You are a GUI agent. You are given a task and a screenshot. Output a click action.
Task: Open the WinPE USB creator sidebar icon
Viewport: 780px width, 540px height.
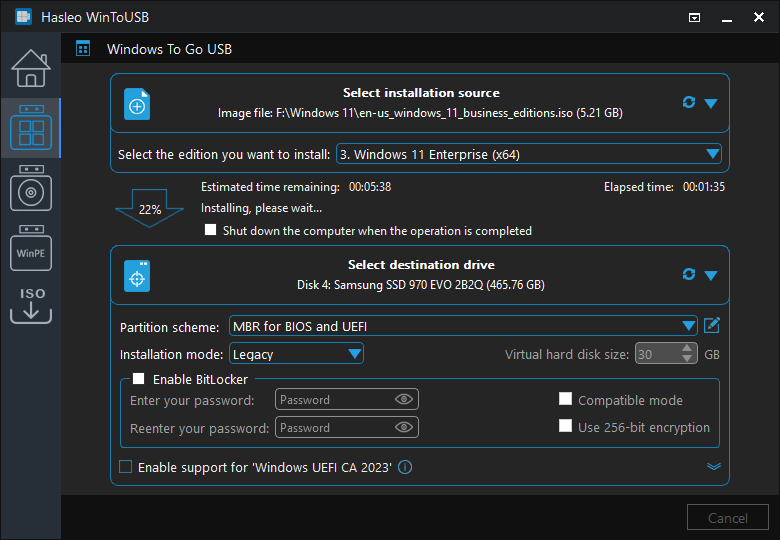(31, 248)
